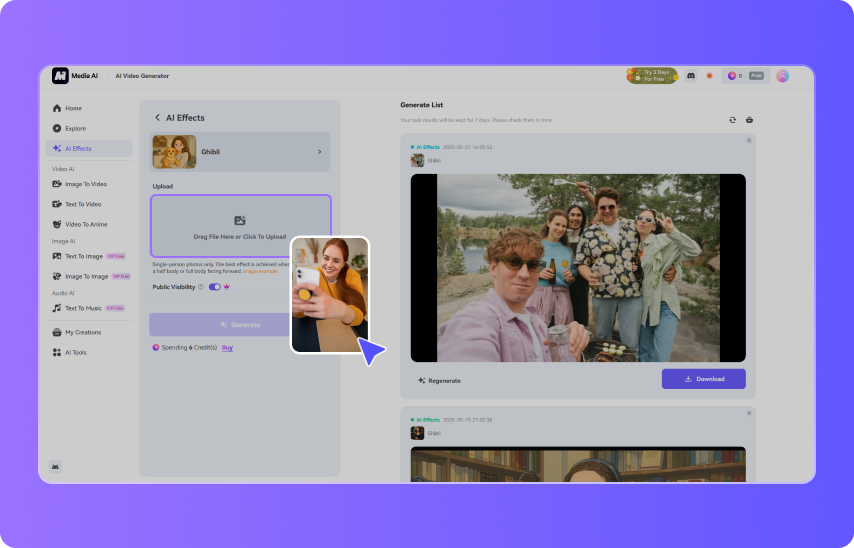Select Text To Music in the sidebar
Viewport: 854px width, 548px height.
click(83, 308)
